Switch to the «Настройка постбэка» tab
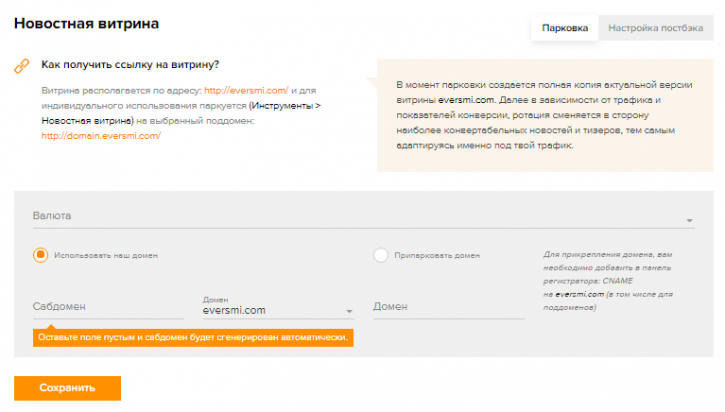Image resolution: width=725 pixels, height=412 pixels. click(656, 28)
